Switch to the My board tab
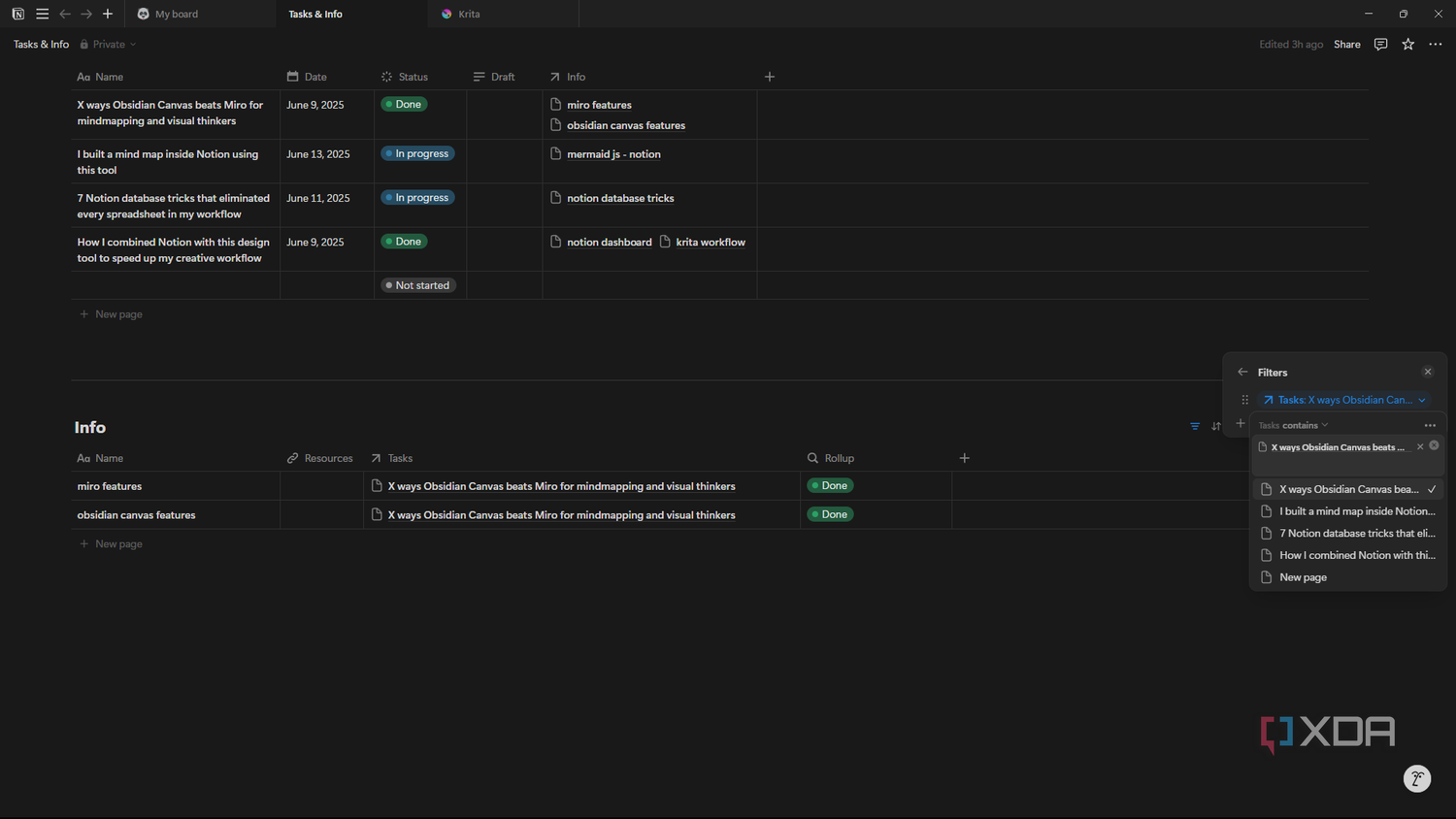This screenshot has height=819, width=1456. pyautogui.click(x=199, y=14)
